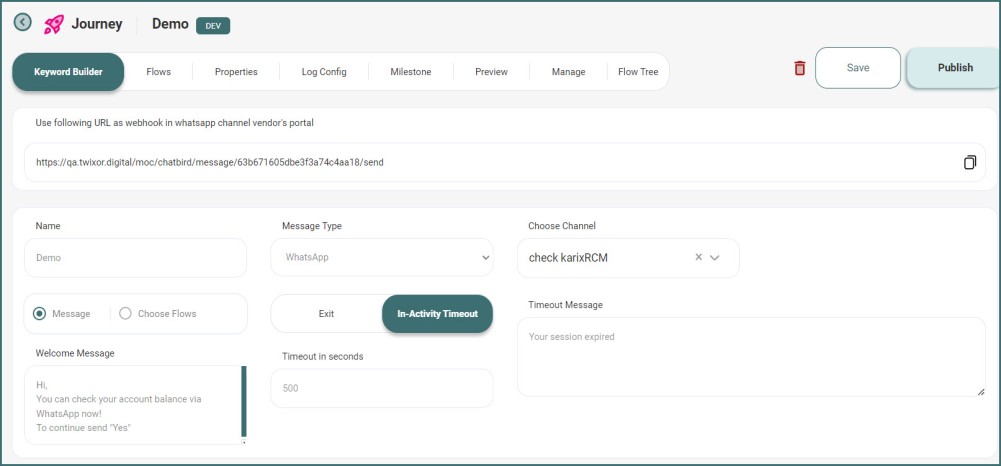Click the Timeout in seconds field
The width and height of the screenshot is (1001, 466).
tap(381, 388)
